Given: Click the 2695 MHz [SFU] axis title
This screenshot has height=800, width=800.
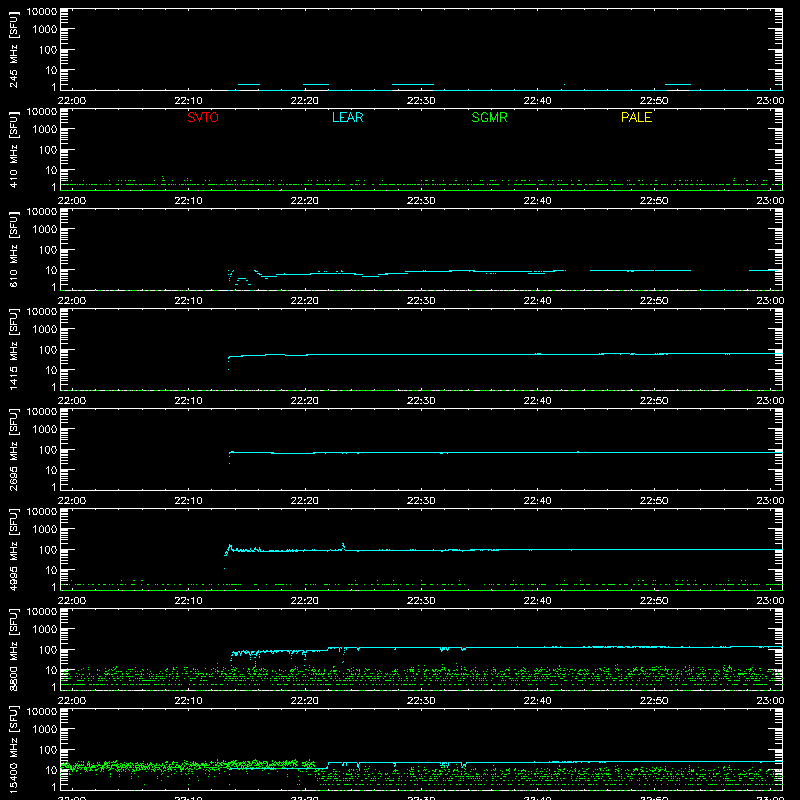Looking at the screenshot, I should click(x=13, y=449).
